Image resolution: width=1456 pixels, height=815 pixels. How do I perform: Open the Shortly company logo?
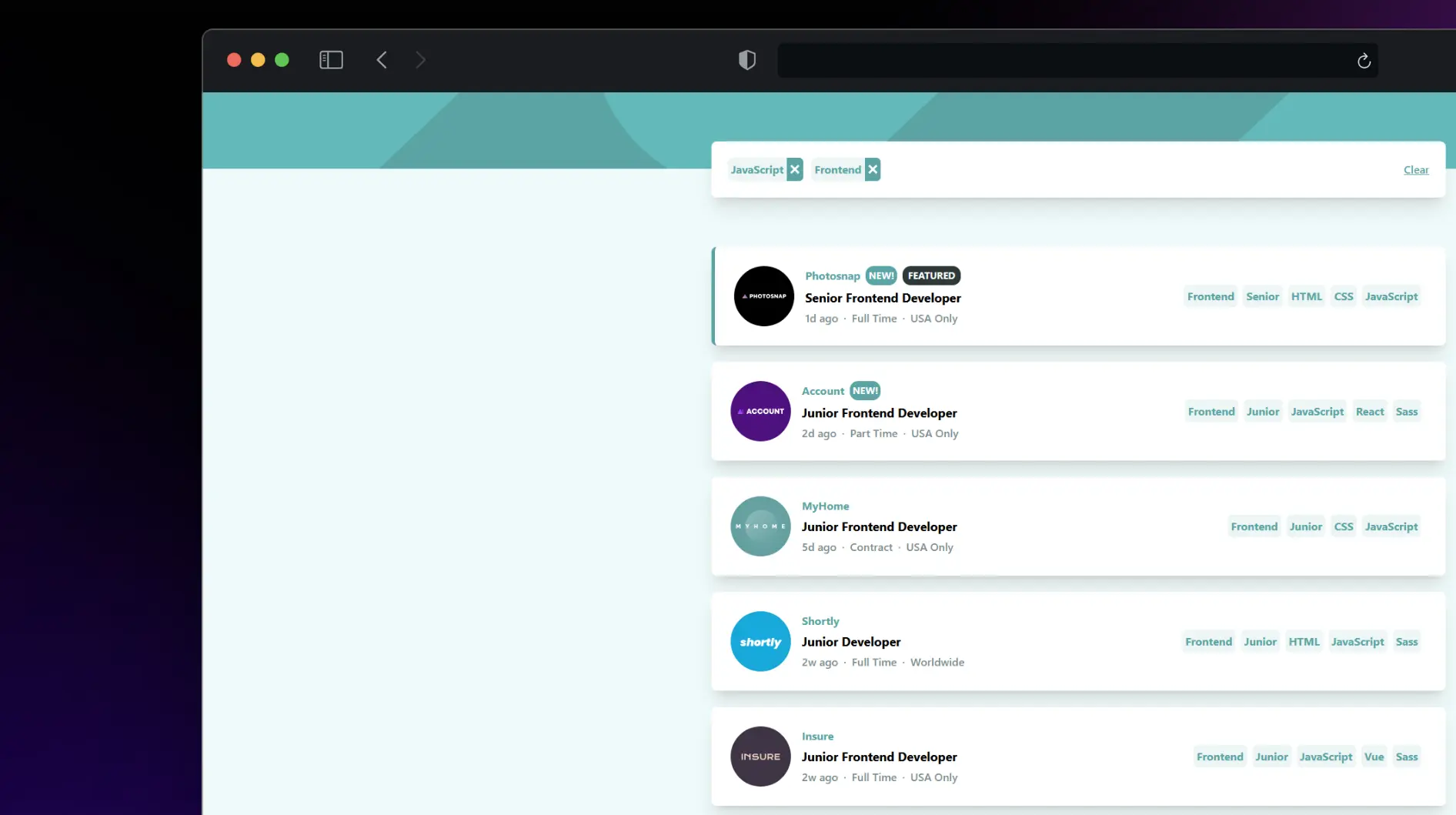point(760,642)
